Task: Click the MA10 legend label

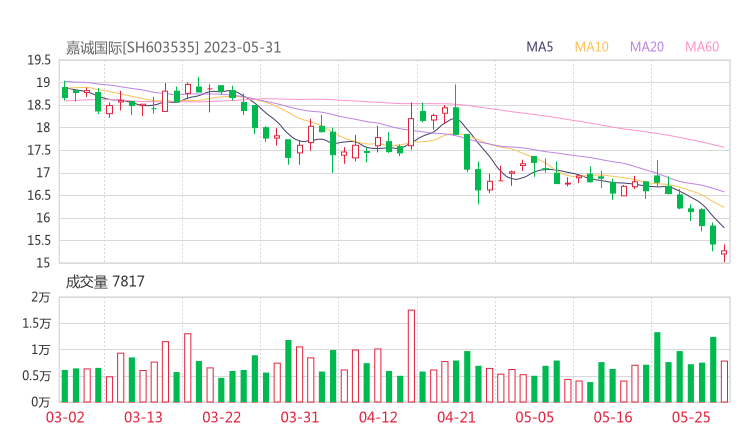Action: pos(591,47)
